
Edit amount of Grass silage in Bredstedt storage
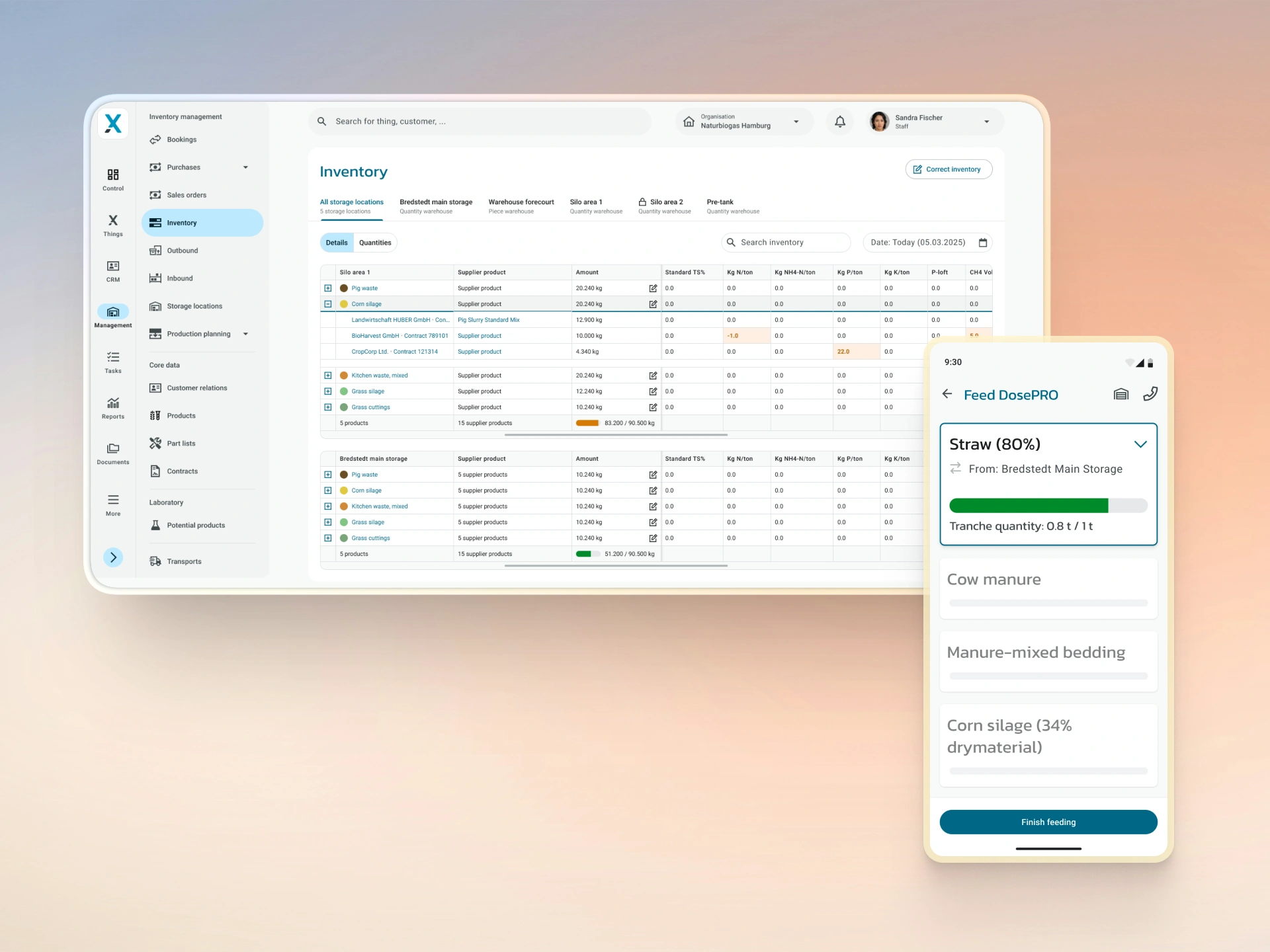[x=653, y=522]
